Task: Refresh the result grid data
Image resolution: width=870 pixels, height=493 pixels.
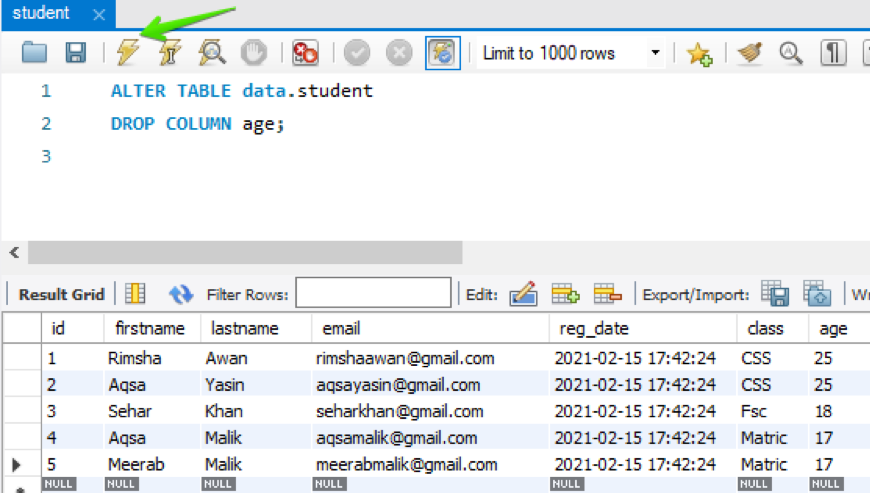Action: click(x=181, y=294)
